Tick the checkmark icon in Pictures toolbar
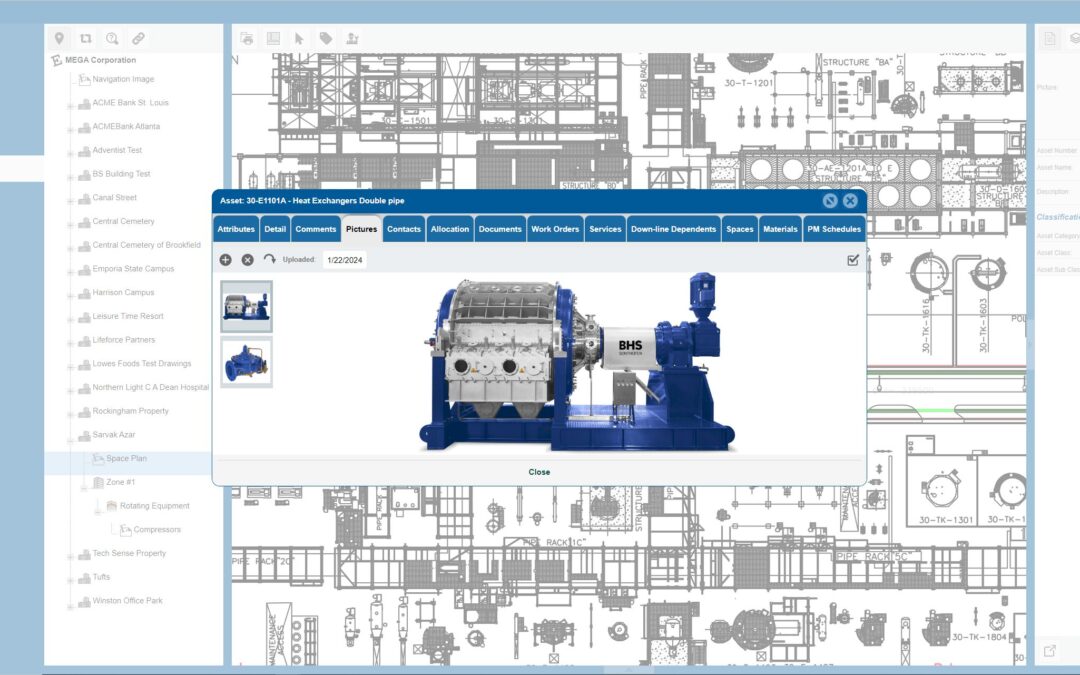The image size is (1080, 675). click(x=853, y=260)
